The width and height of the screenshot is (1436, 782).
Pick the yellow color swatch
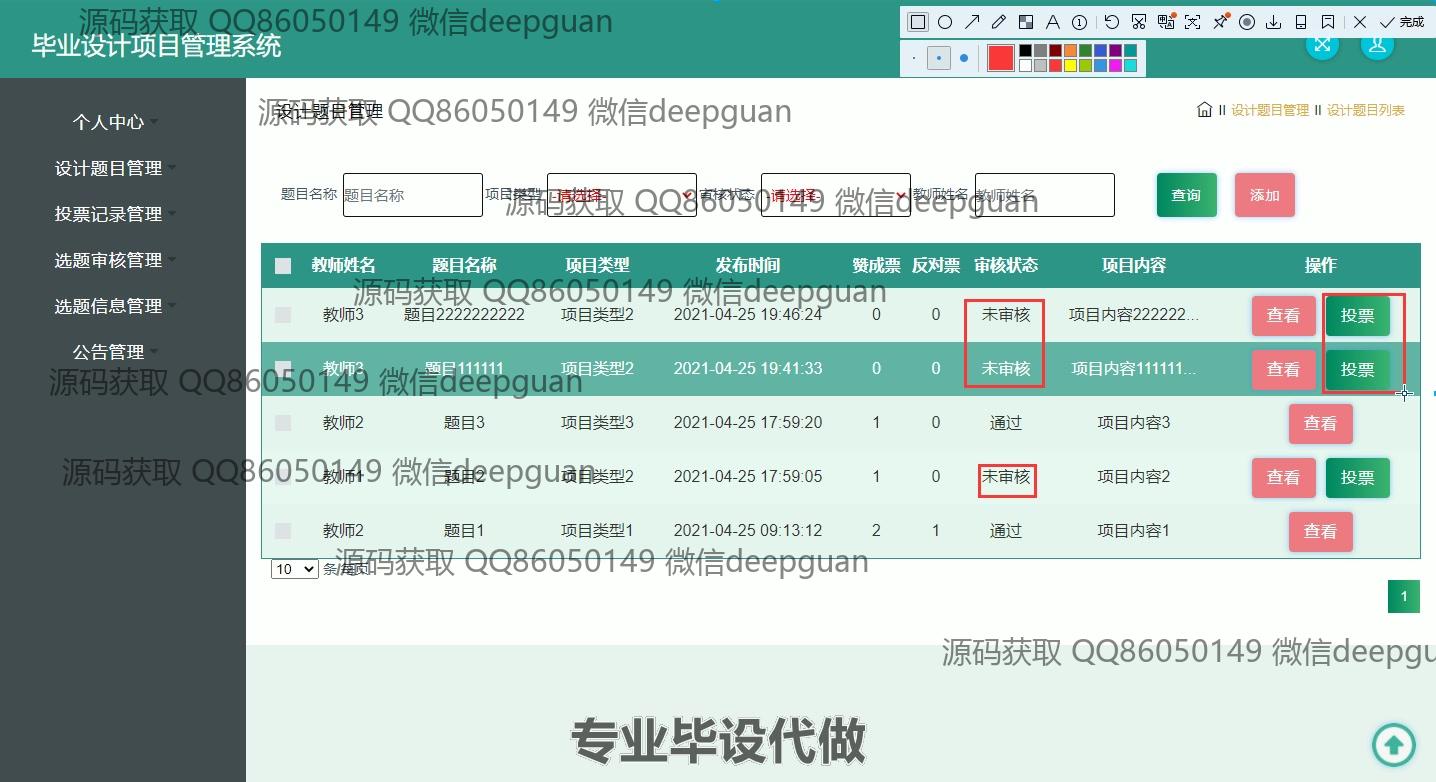[x=1070, y=65]
